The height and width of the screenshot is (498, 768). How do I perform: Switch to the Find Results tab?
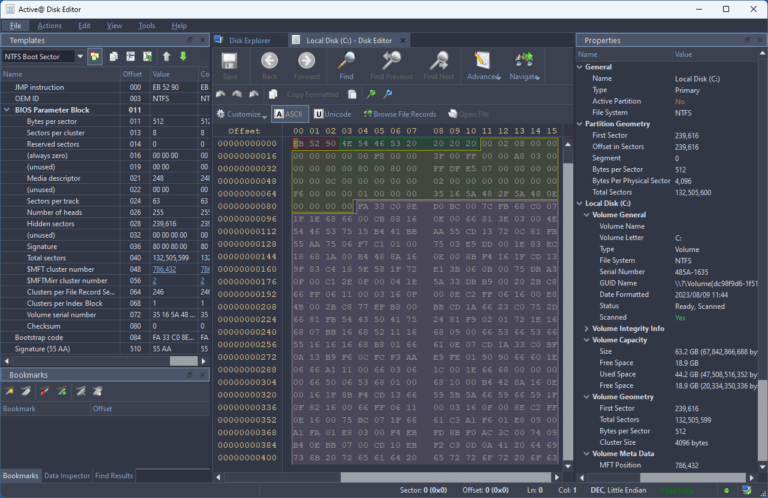click(114, 475)
